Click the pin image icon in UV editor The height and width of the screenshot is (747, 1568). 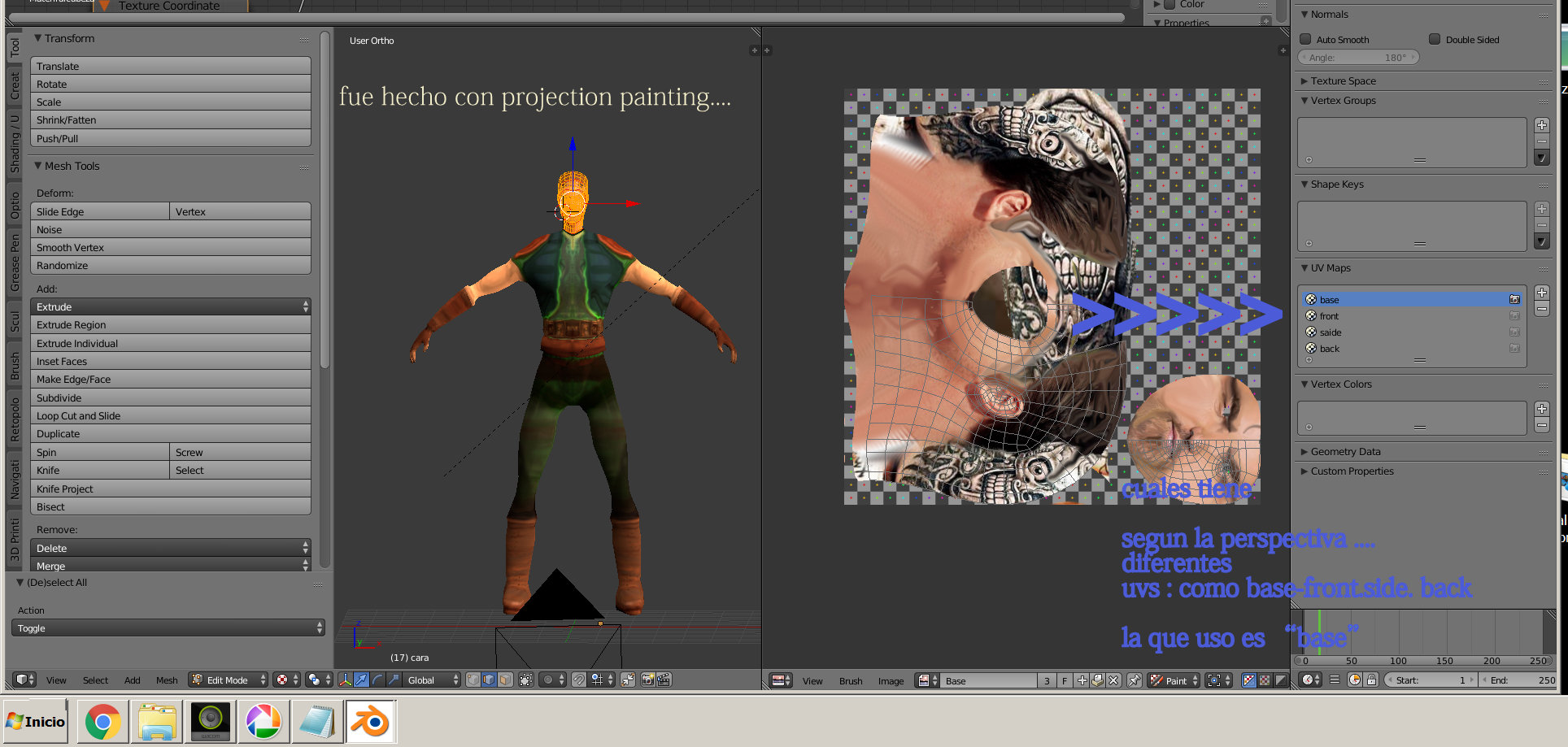point(1134,680)
